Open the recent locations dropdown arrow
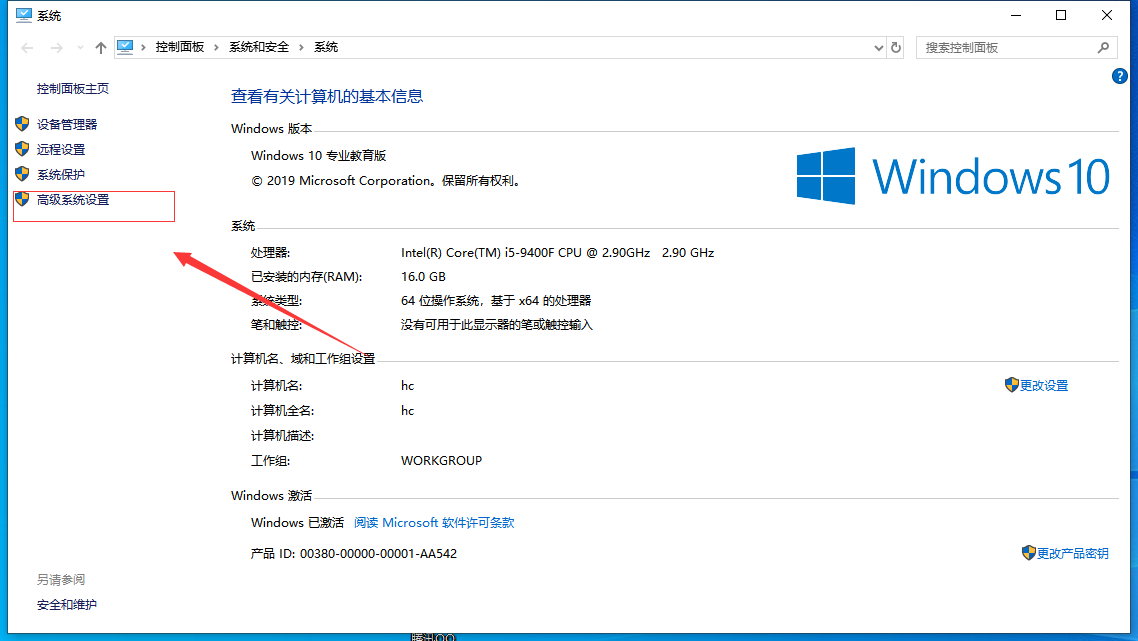Viewport: 1138px width, 641px height. coord(80,48)
